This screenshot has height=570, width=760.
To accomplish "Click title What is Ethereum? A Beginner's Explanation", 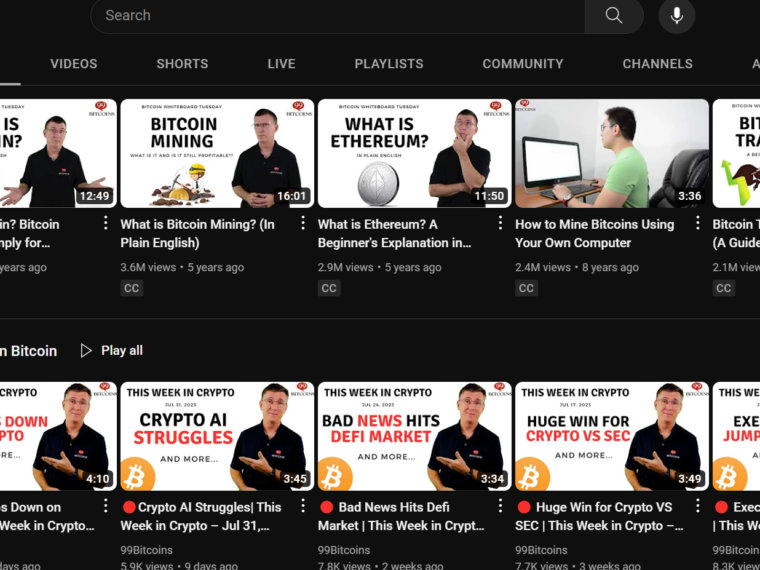I will (394, 234).
